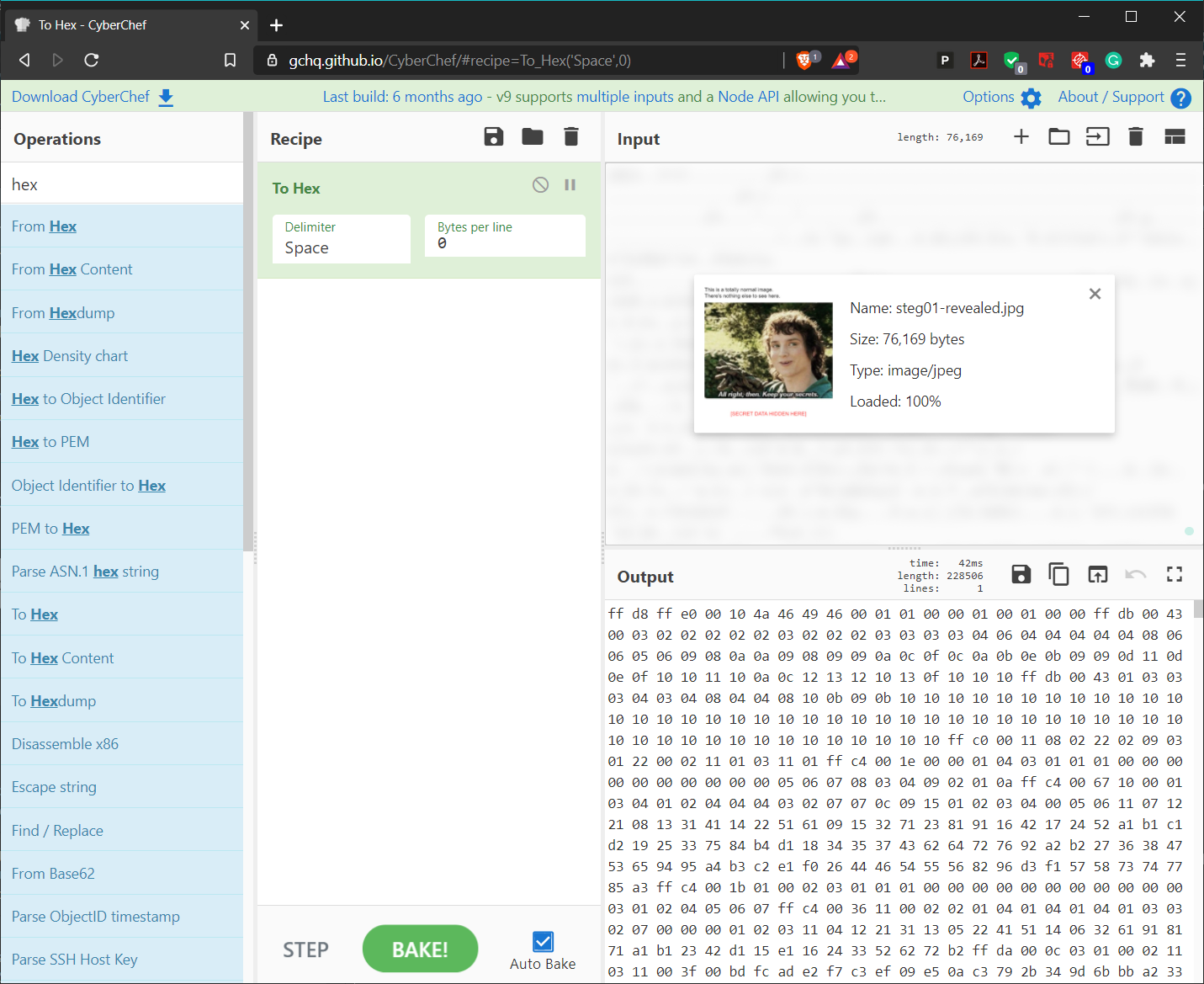
Task: Disable the To Hex operation
Action: (x=541, y=185)
